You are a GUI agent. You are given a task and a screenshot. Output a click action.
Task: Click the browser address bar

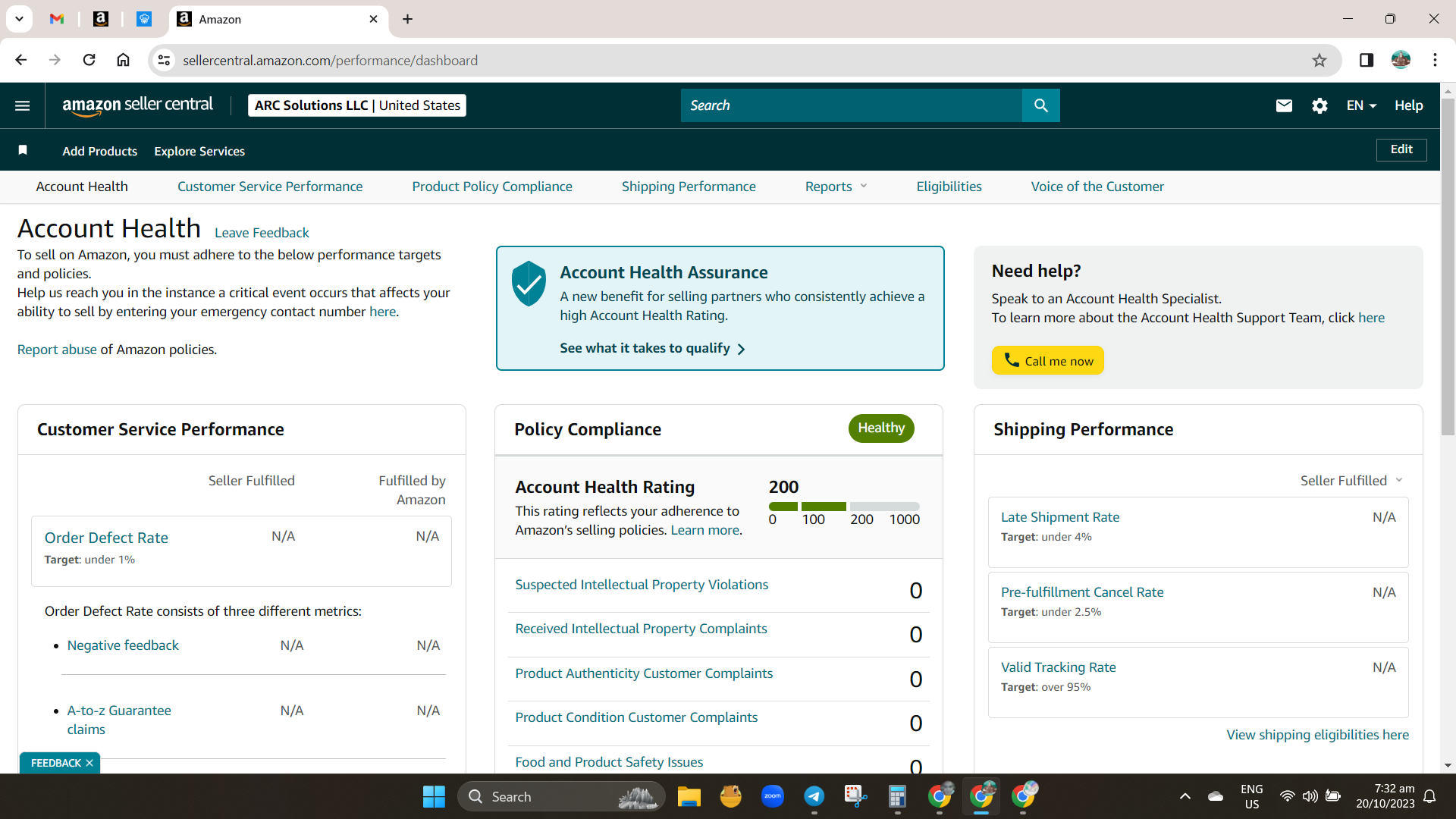[743, 60]
